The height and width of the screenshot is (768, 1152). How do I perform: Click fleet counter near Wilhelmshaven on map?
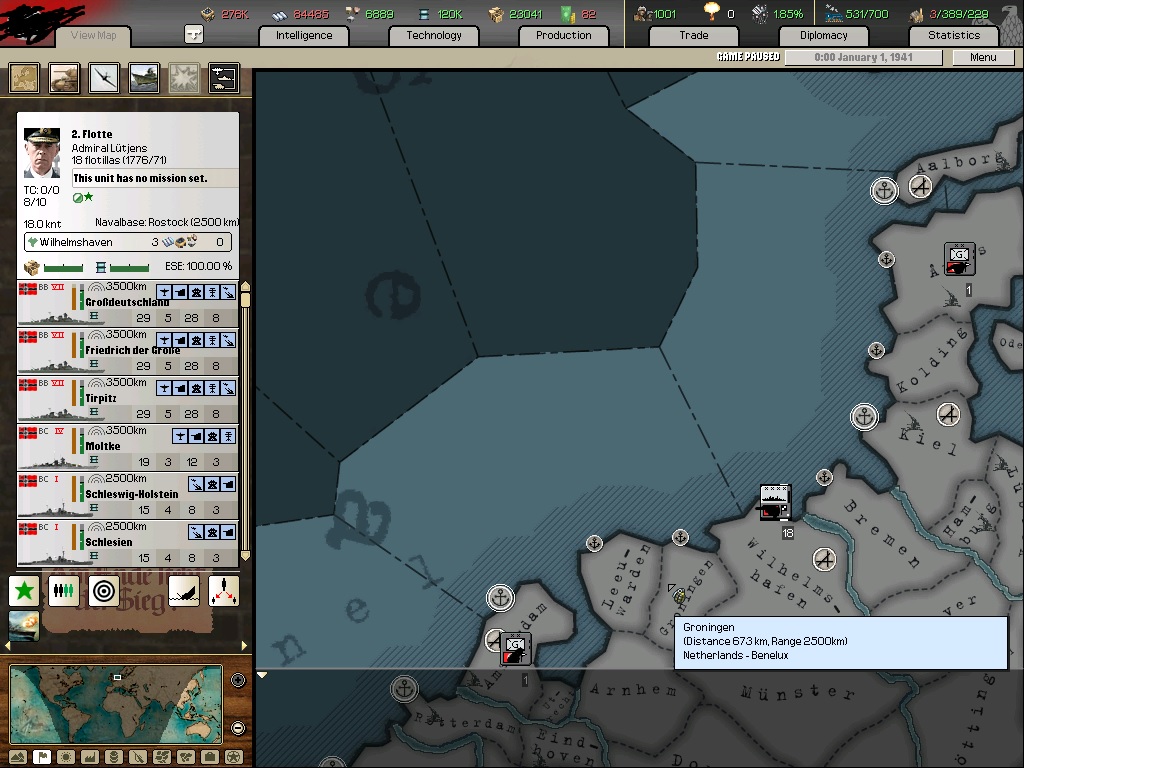click(x=775, y=502)
